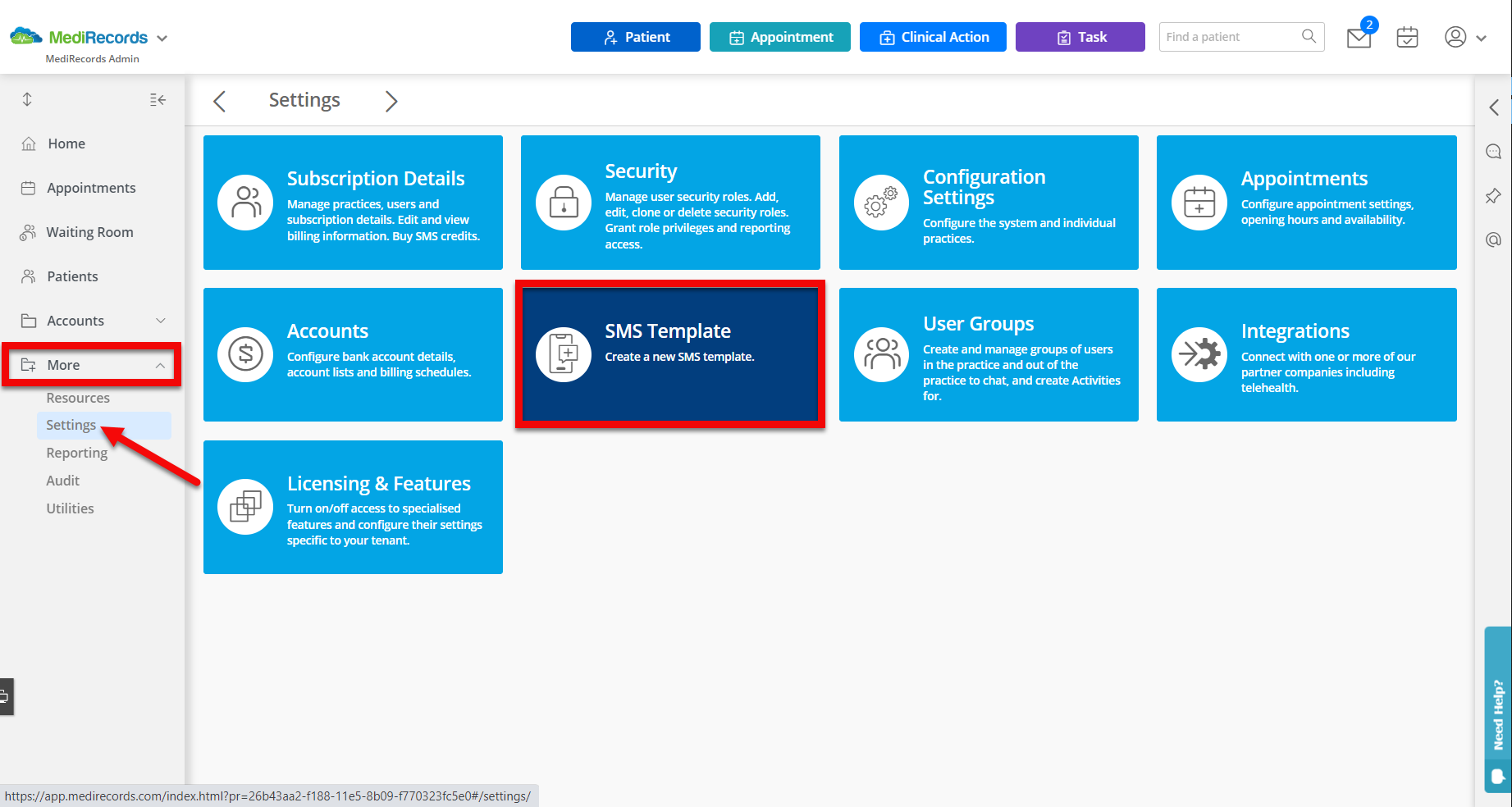
Task: Collapse sidebar using the collapse icon
Action: point(157,99)
